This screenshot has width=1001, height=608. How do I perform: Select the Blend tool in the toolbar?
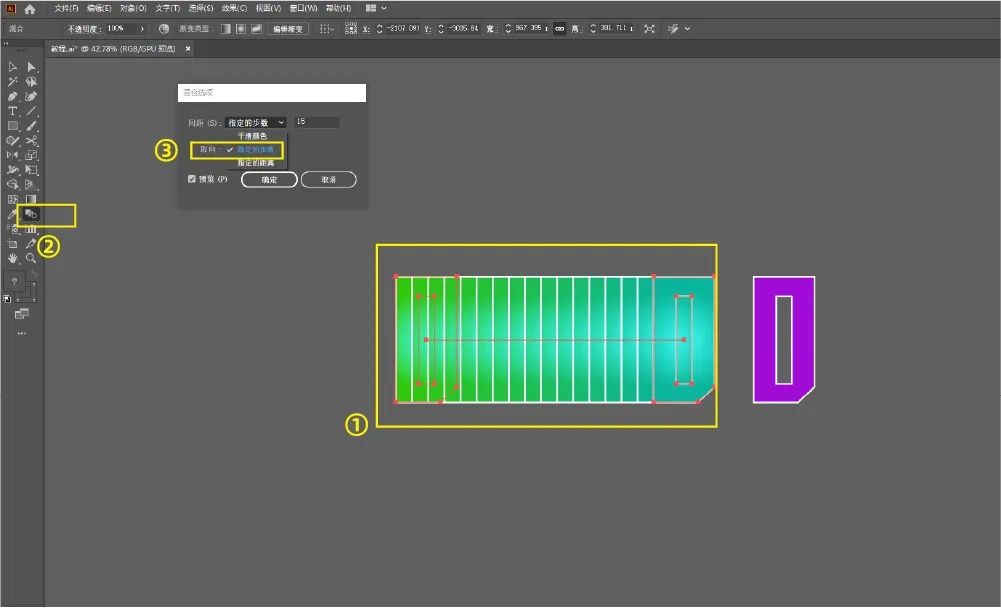(x=31, y=214)
